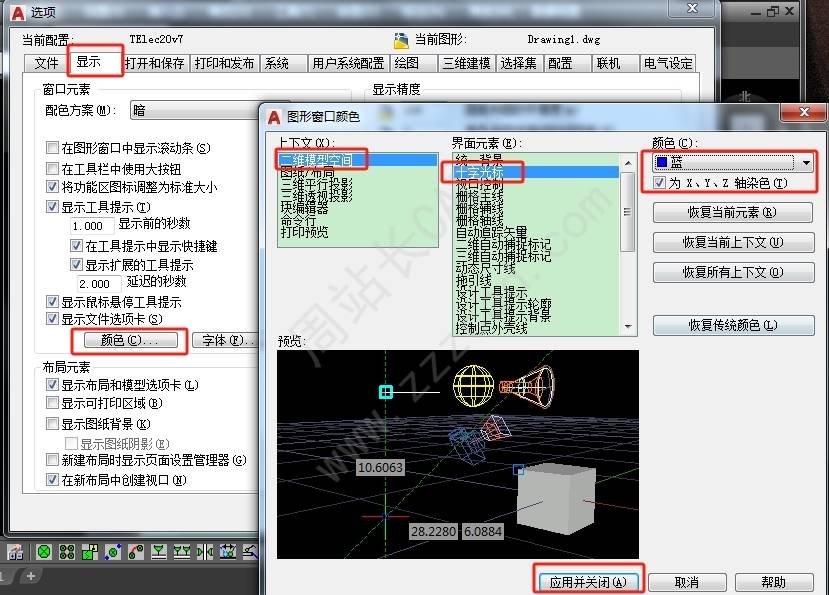
Task: Click the 应用并关闭 button
Action: 587,581
